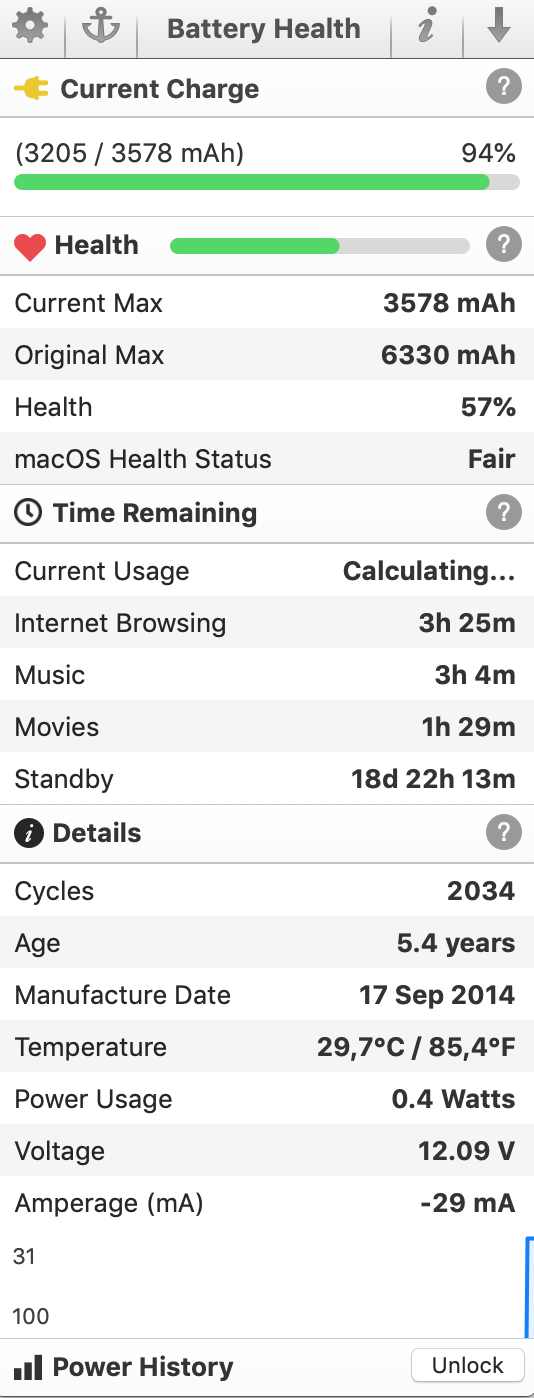Select the Cycles row
The image size is (534, 1398).
click(x=267, y=890)
